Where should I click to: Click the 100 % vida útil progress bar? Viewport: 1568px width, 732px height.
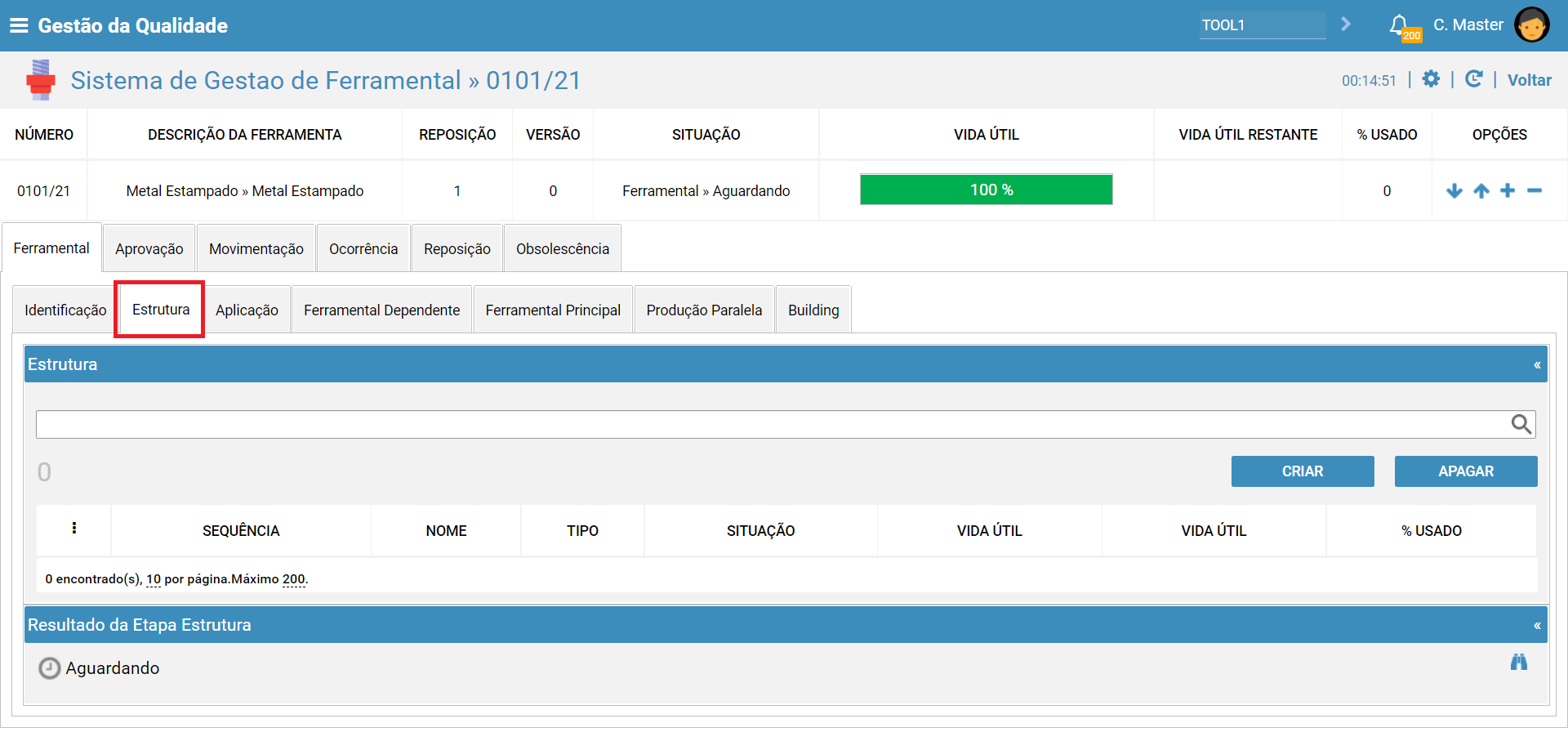click(x=987, y=190)
